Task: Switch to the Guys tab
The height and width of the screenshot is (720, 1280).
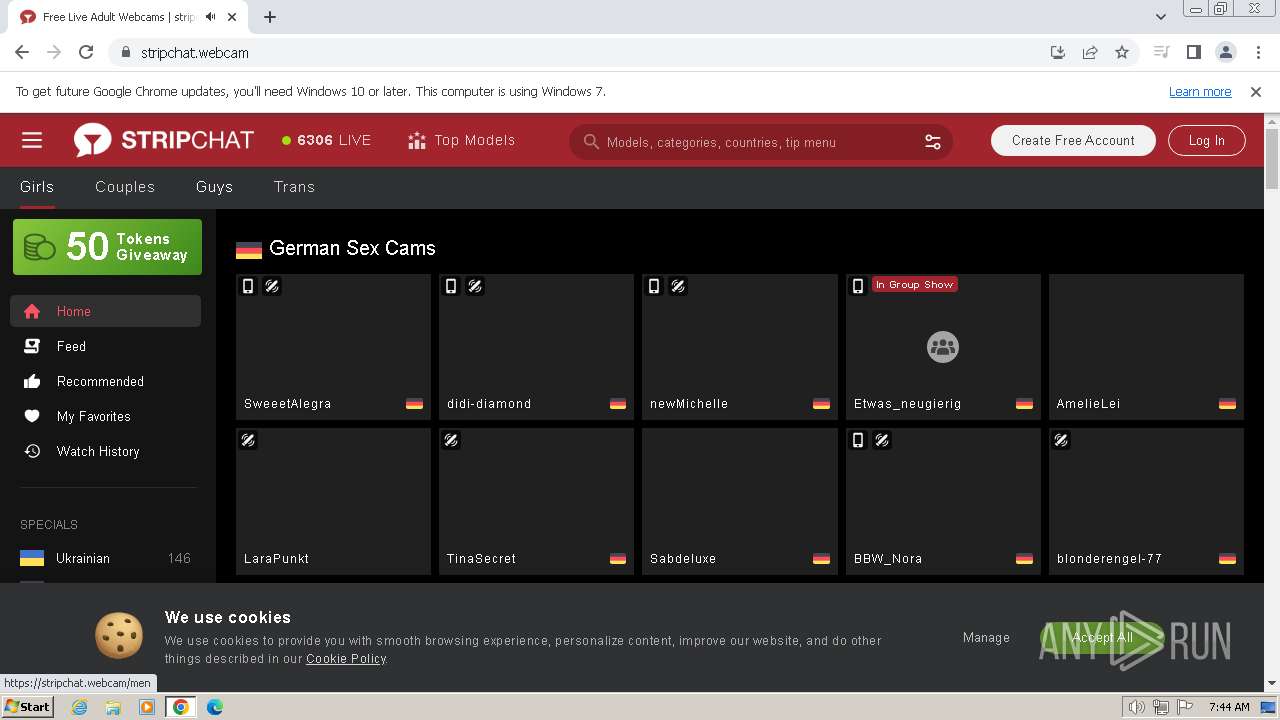Action: pyautogui.click(x=214, y=187)
